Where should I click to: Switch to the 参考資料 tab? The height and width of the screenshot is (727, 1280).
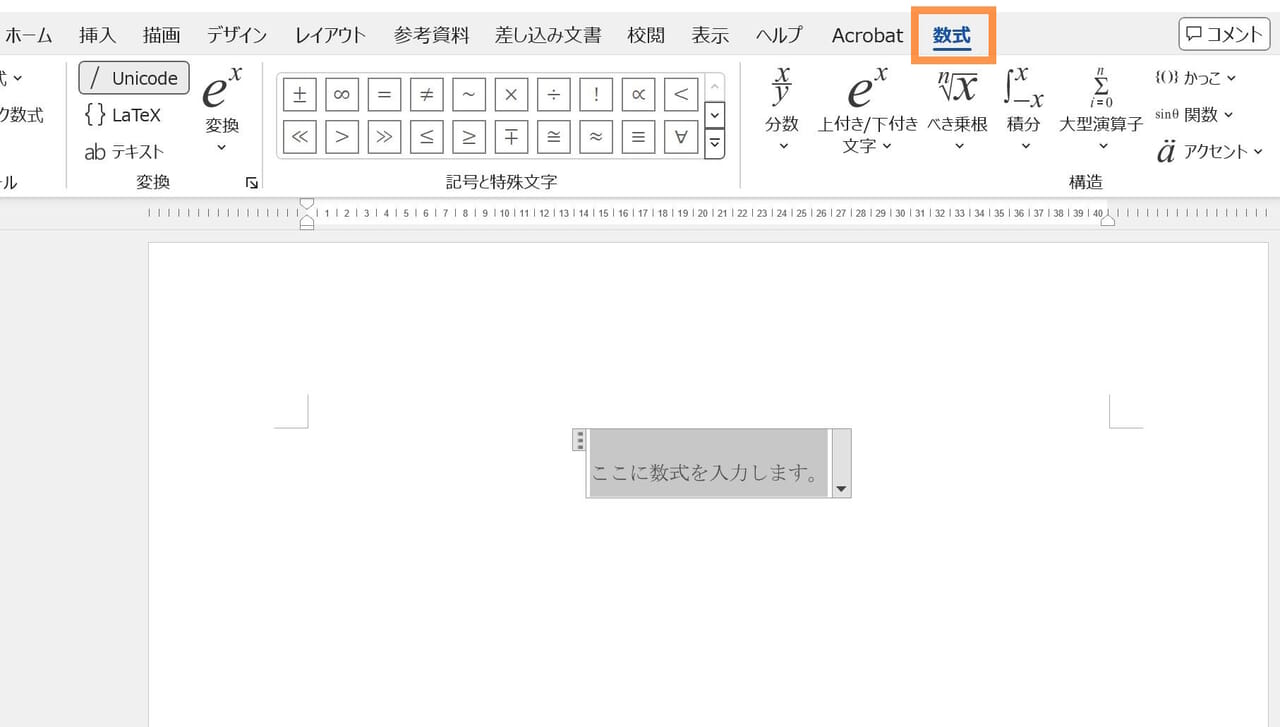point(431,35)
